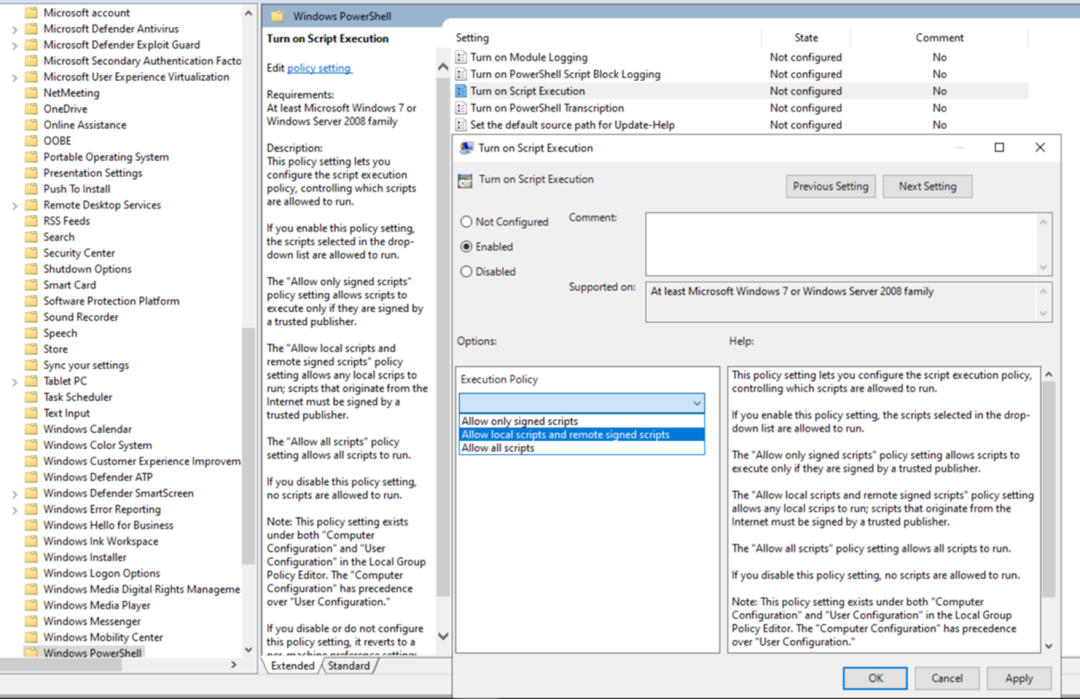Expand Microsoft User Experience Virtualization node
Image resolution: width=1080 pixels, height=699 pixels.
coord(14,78)
